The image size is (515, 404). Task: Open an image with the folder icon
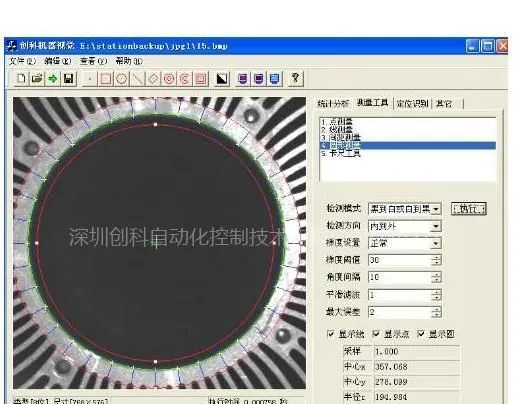pos(37,79)
